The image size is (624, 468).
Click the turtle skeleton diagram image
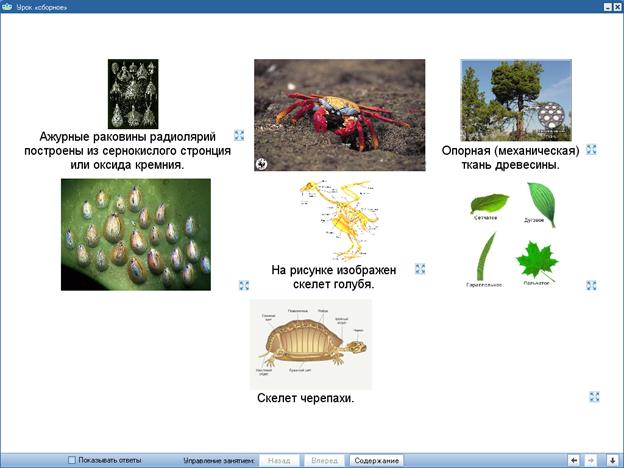pyautogui.click(x=311, y=345)
